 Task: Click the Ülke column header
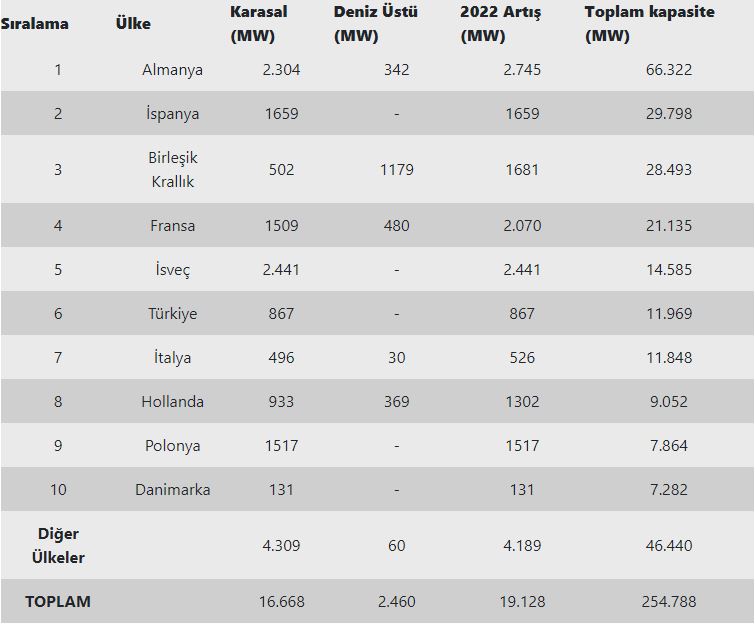pos(133,23)
